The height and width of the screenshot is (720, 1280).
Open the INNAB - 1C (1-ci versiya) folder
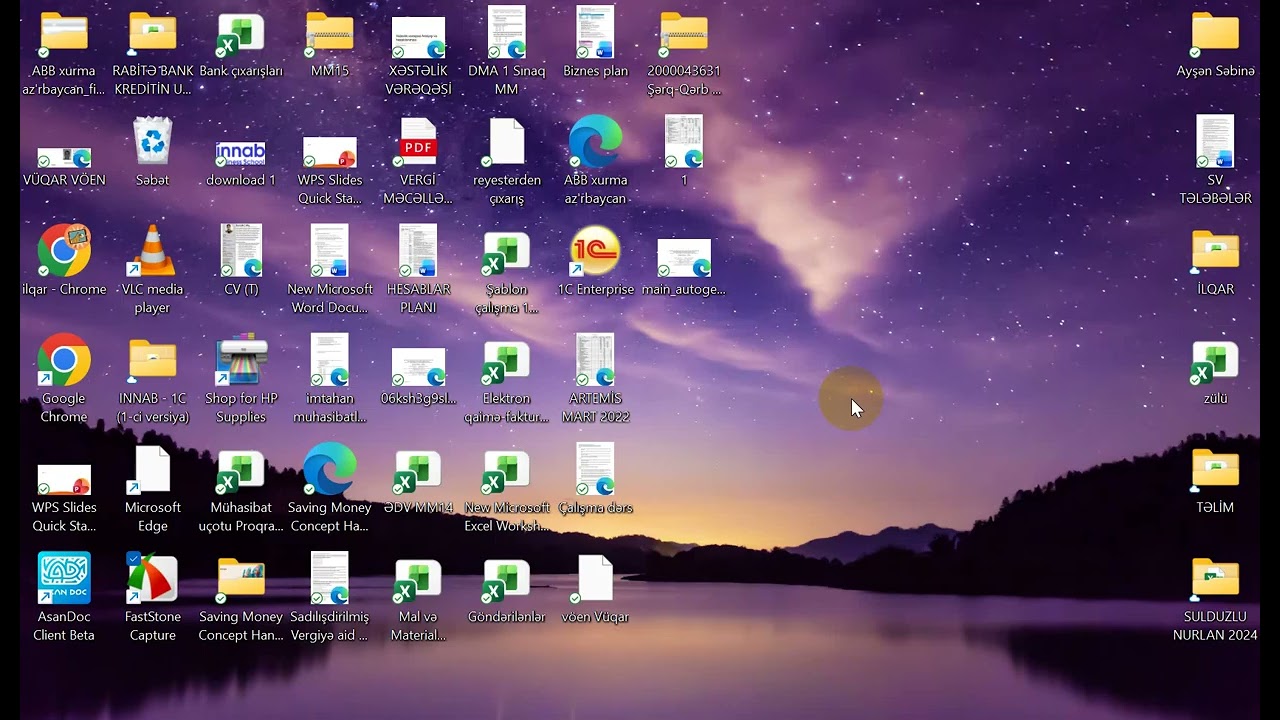153,360
